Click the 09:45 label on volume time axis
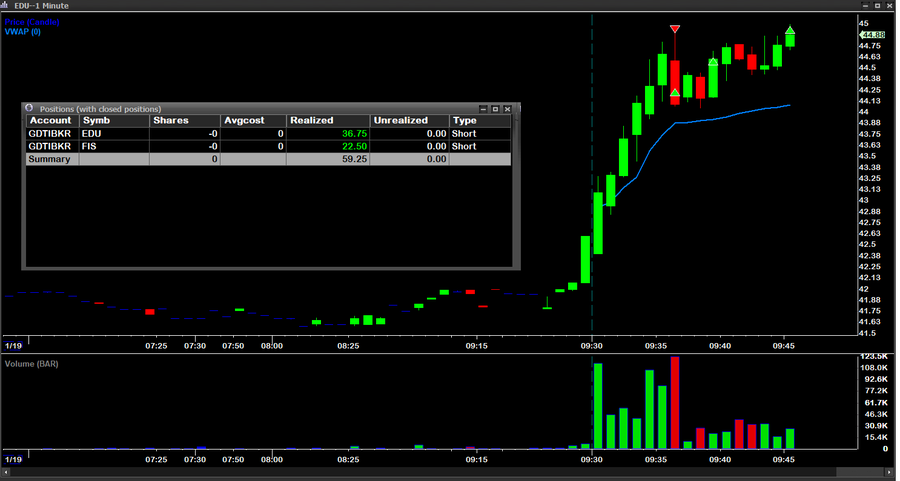900x481 pixels. coord(783,460)
